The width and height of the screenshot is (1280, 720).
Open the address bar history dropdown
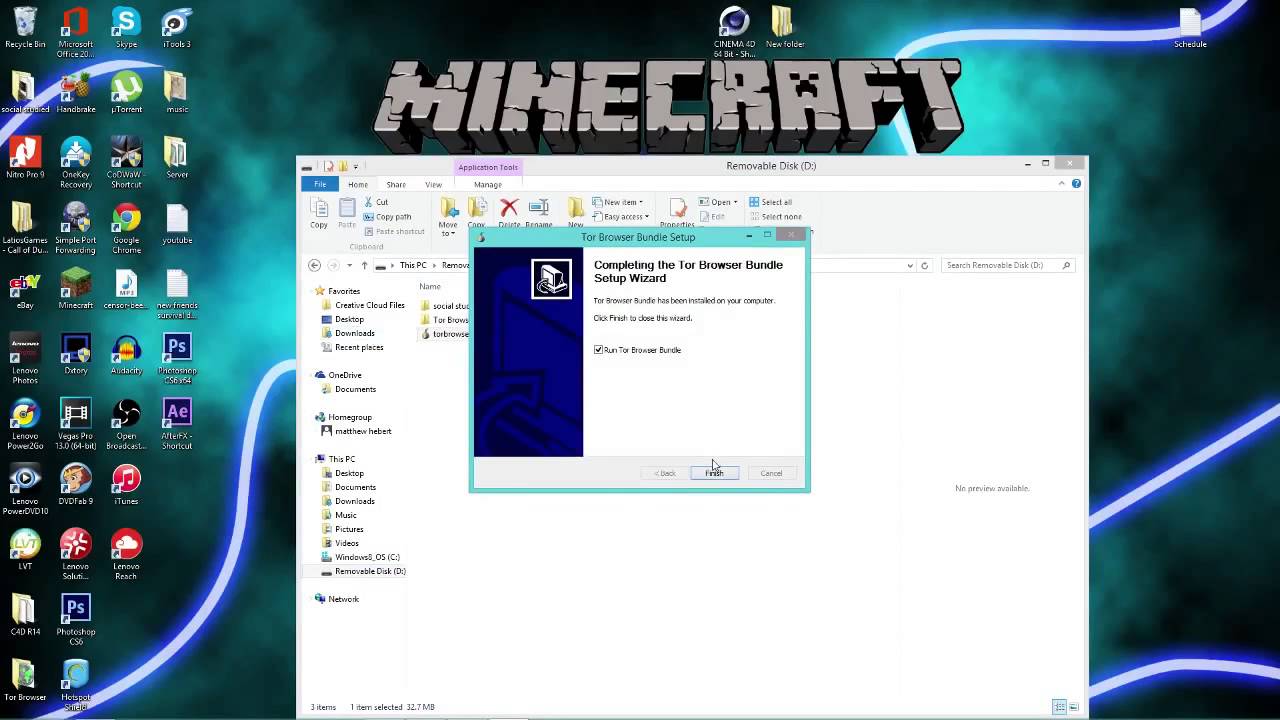(910, 265)
